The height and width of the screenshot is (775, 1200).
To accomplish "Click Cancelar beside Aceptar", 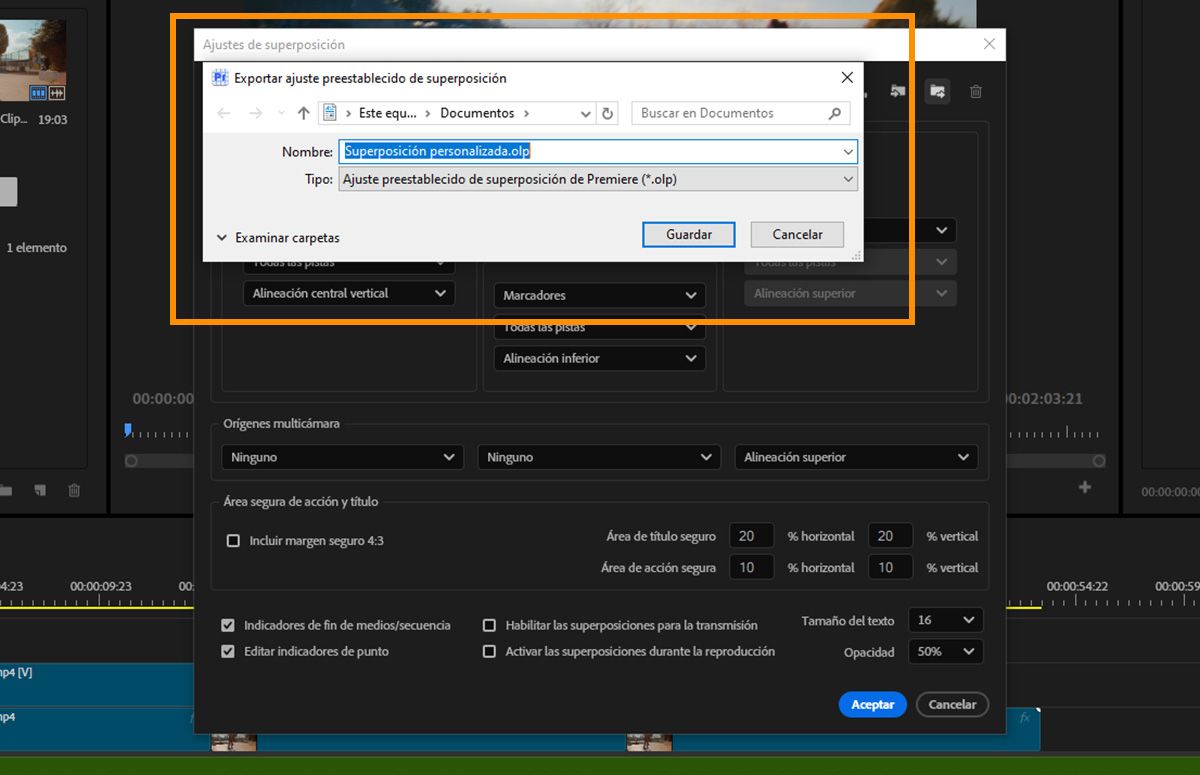I will [x=952, y=704].
